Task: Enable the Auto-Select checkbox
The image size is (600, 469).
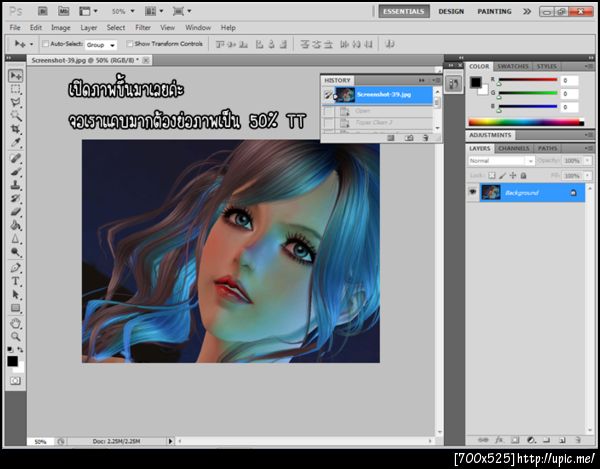Action: pos(45,44)
